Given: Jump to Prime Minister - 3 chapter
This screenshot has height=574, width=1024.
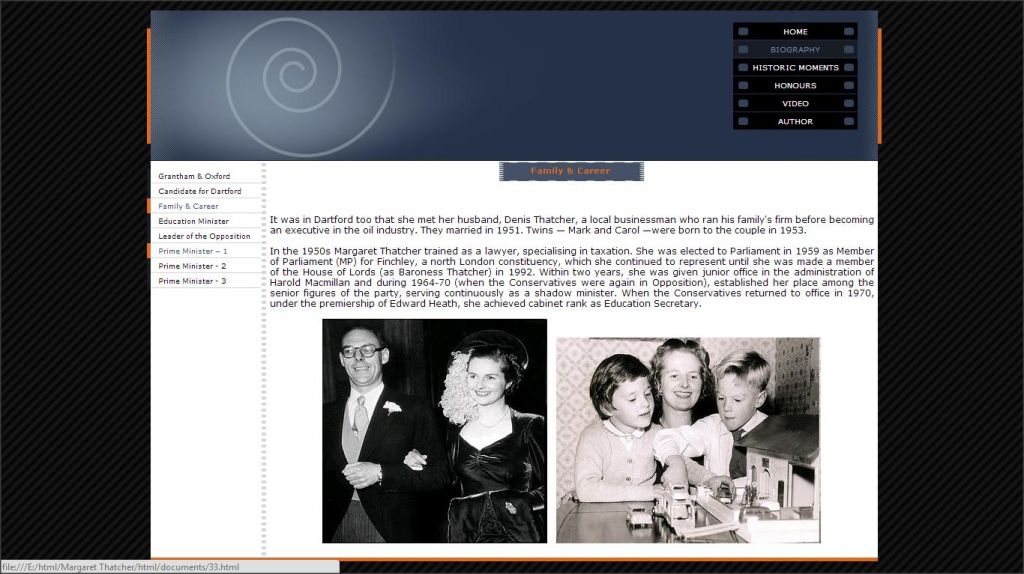Looking at the screenshot, I should [x=192, y=281].
